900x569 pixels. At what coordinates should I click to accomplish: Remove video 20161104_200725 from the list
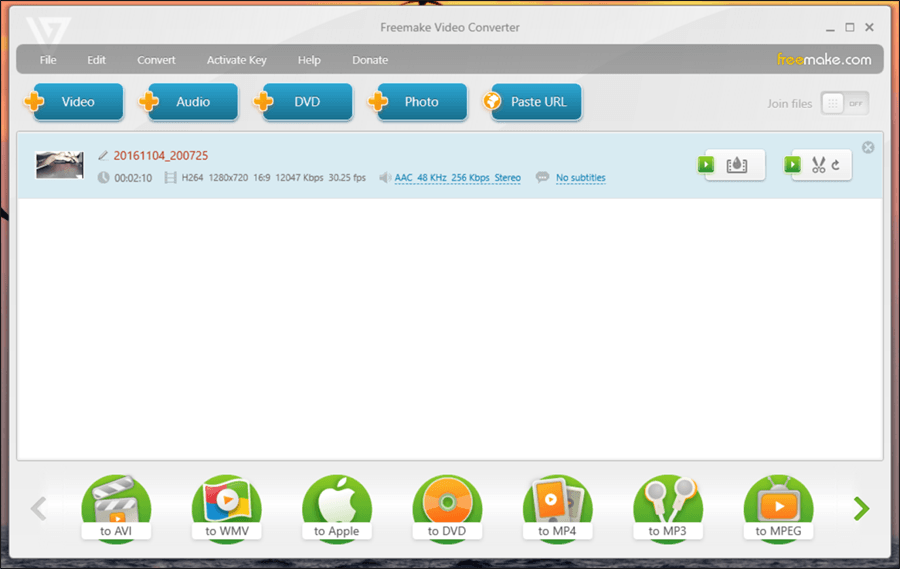coord(868,148)
